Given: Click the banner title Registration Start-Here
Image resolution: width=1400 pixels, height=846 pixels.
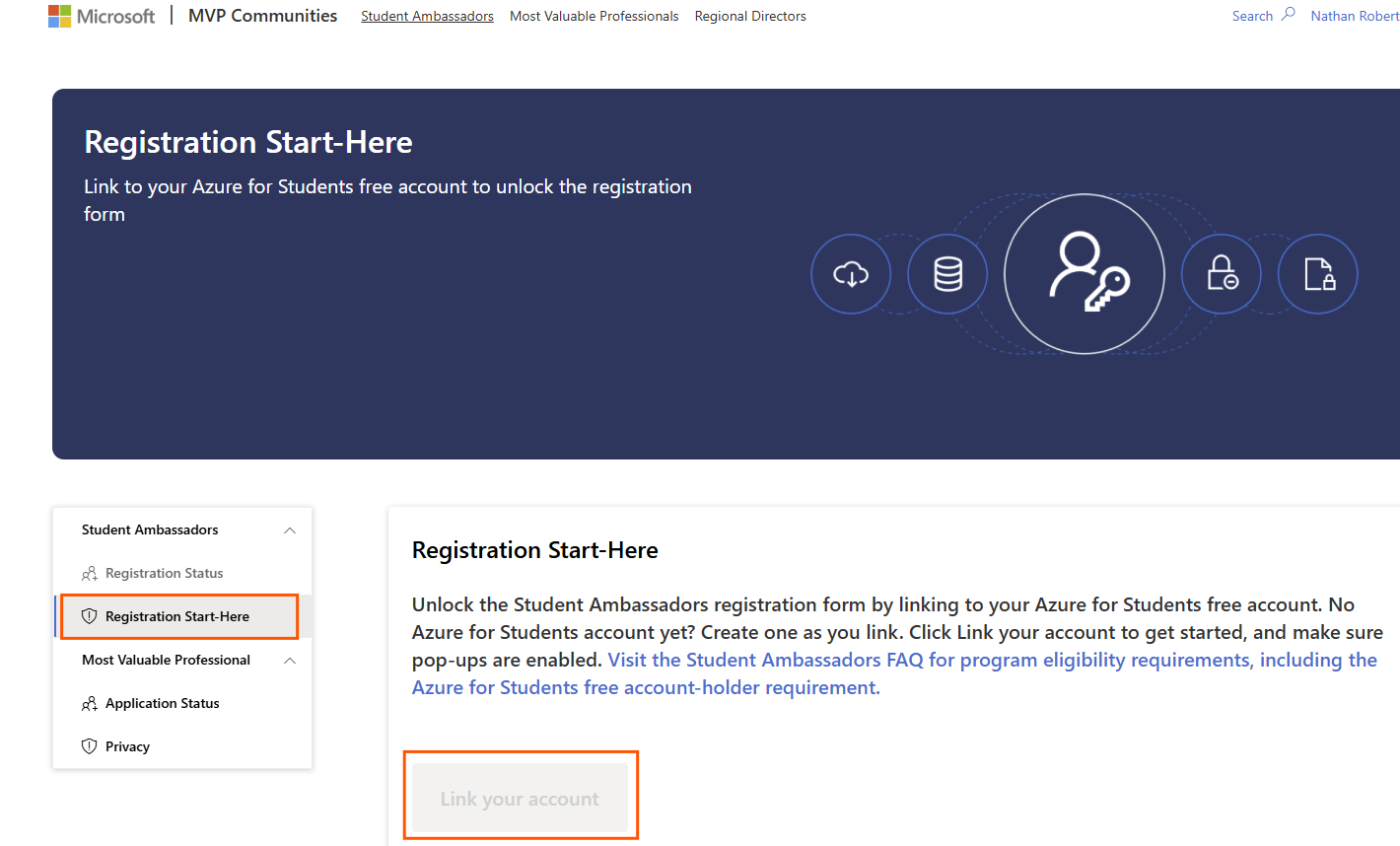Looking at the screenshot, I should pos(248,142).
